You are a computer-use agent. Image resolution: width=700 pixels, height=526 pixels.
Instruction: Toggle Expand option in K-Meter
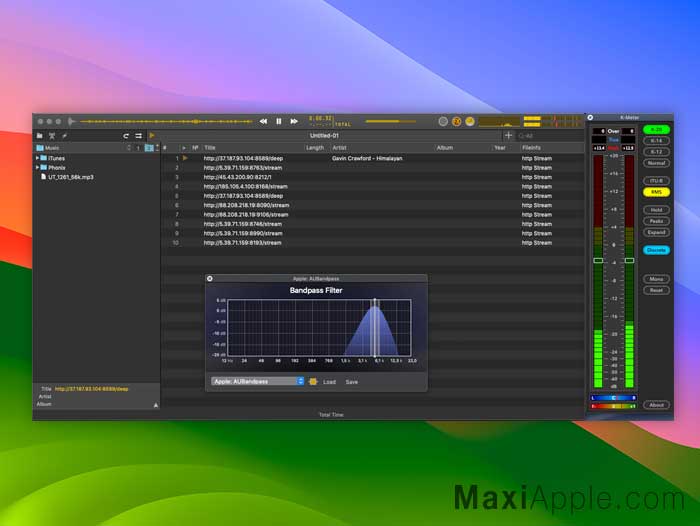click(x=656, y=232)
